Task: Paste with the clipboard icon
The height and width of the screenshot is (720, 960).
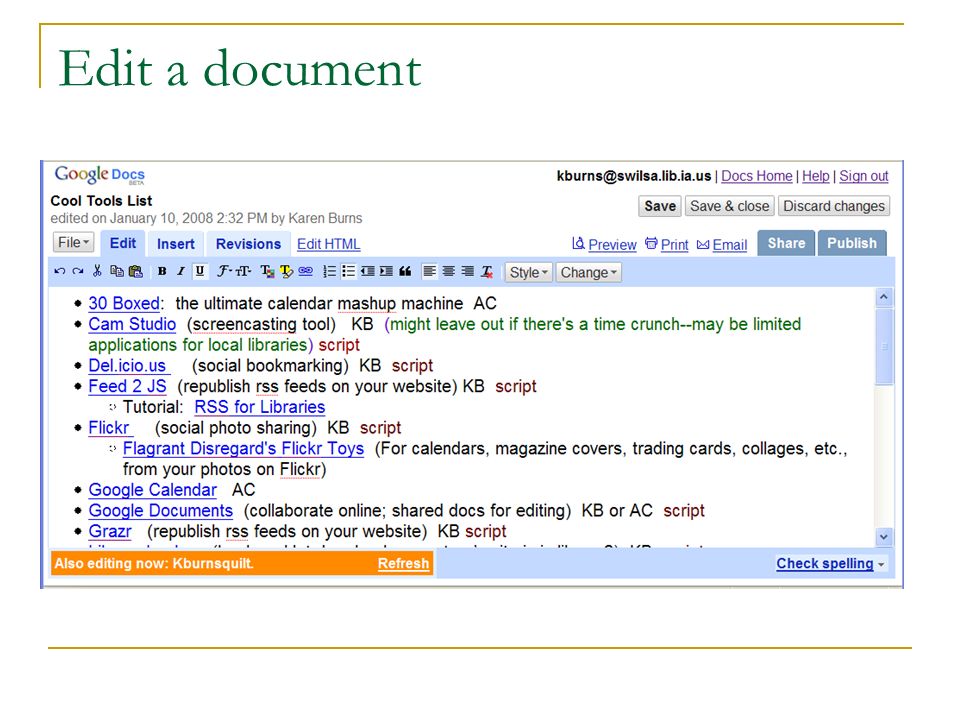Action: point(135,271)
